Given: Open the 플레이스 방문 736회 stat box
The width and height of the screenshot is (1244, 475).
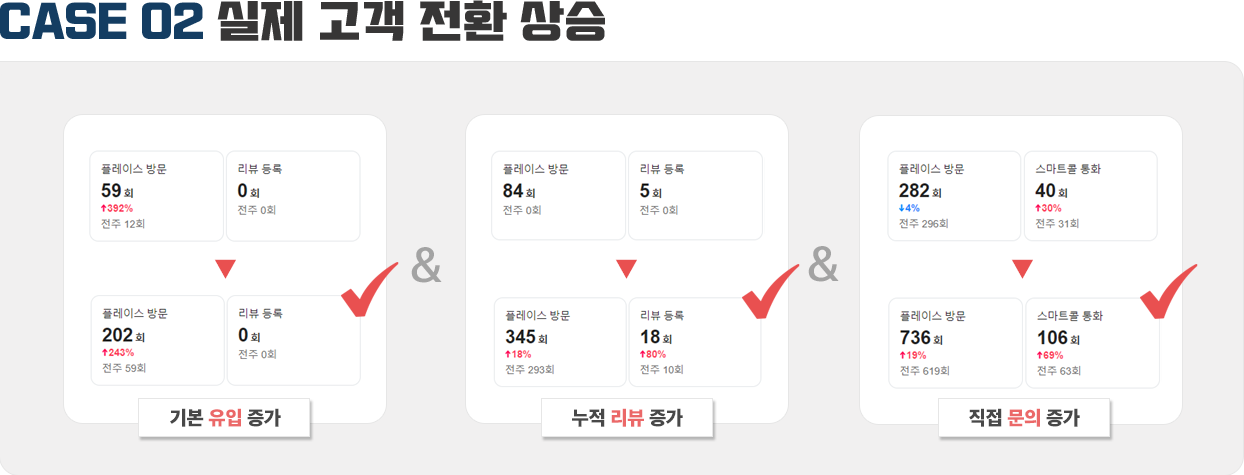Looking at the screenshot, I should (x=957, y=342).
